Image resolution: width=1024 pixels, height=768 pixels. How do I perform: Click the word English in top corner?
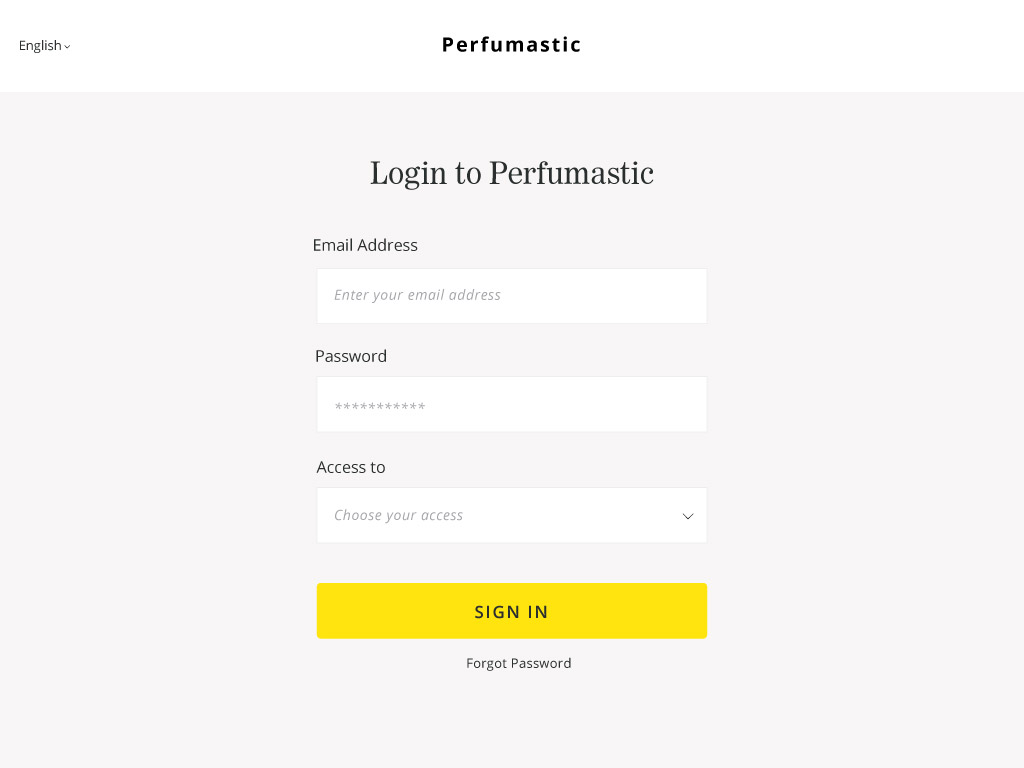40,45
